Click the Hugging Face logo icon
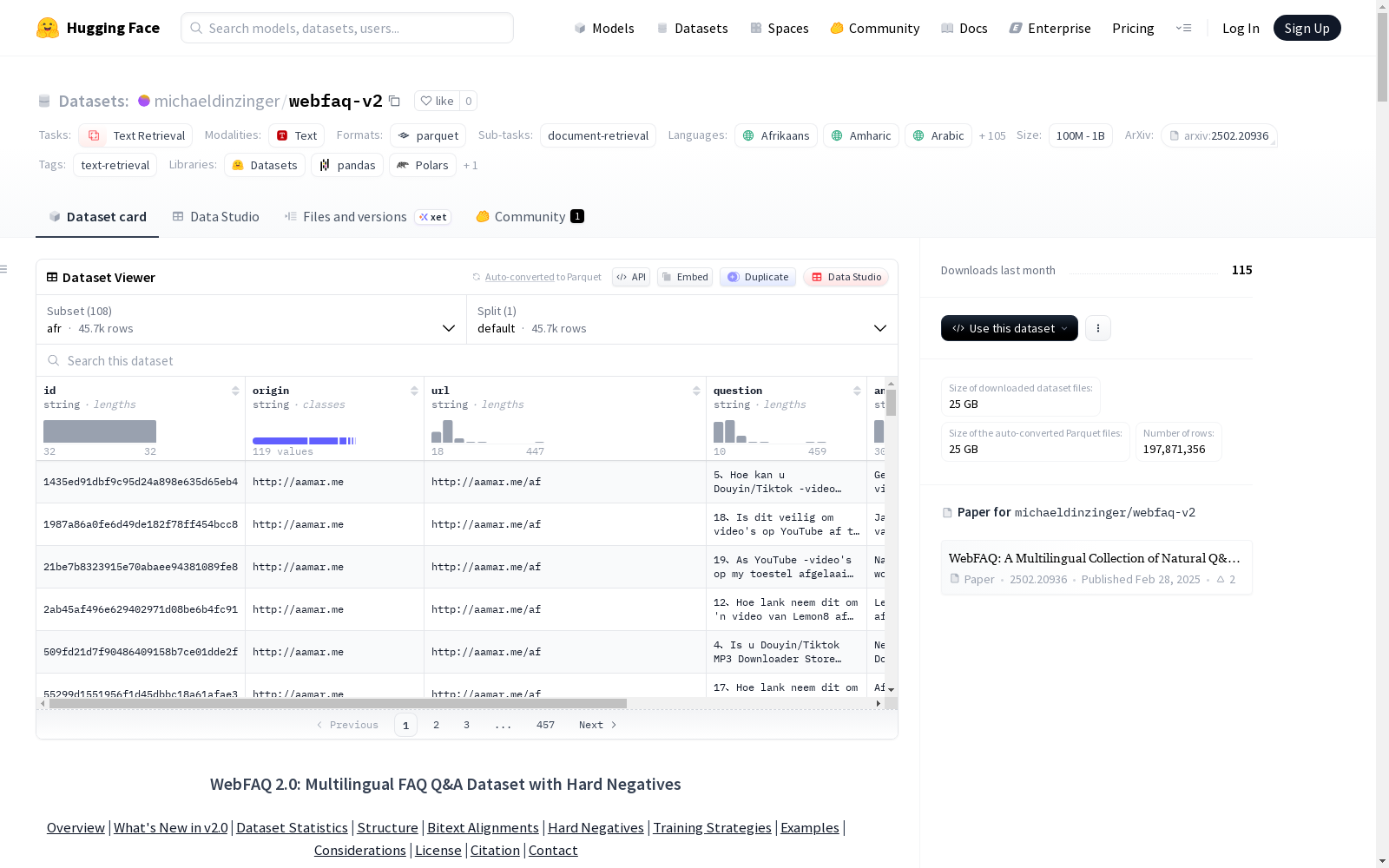 pos(48,28)
